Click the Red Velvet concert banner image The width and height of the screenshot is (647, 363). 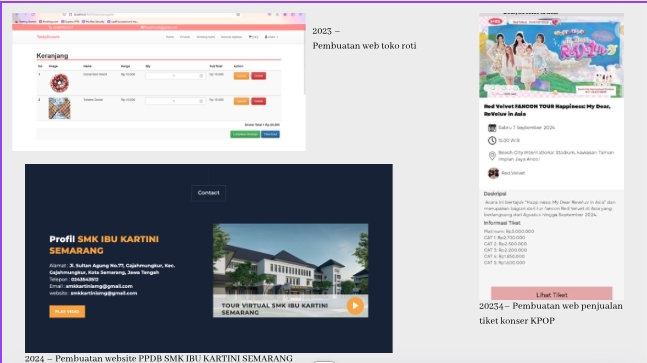point(551,57)
